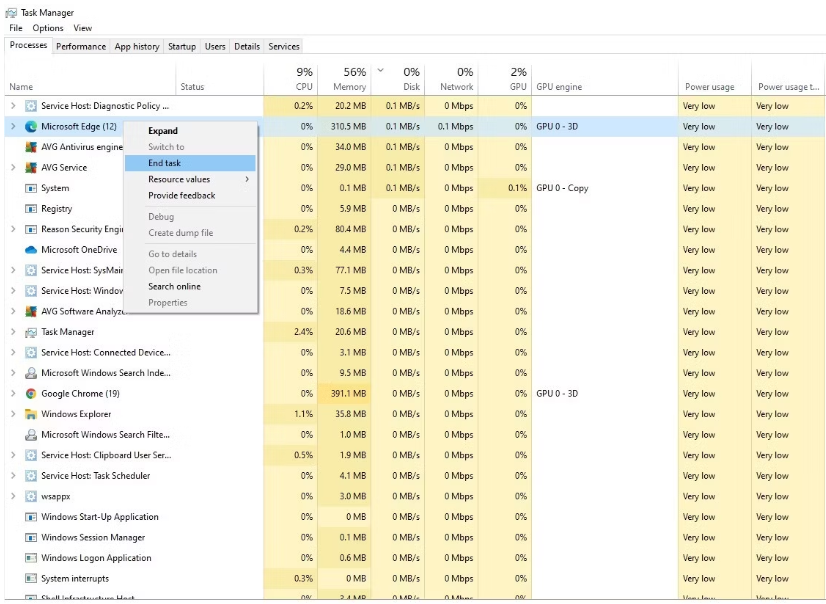Open the Options menu
The width and height of the screenshot is (826, 604).
click(x=47, y=28)
